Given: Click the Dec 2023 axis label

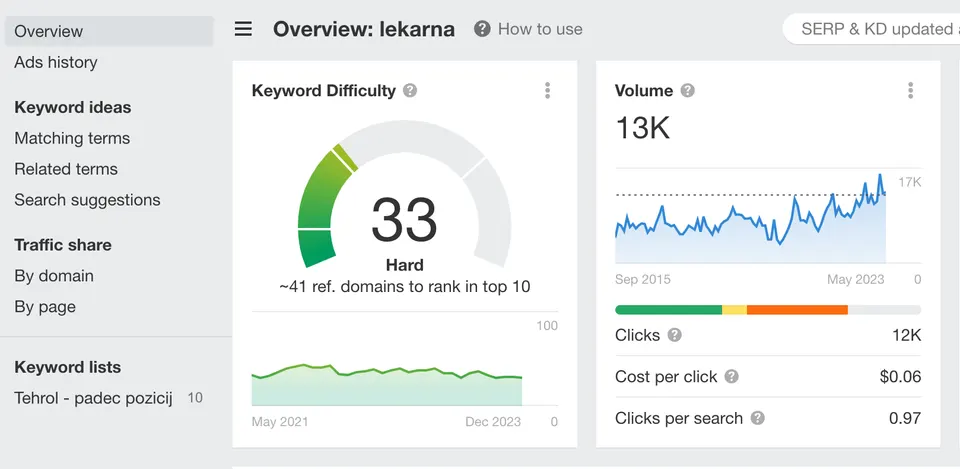Looking at the screenshot, I should [493, 421].
